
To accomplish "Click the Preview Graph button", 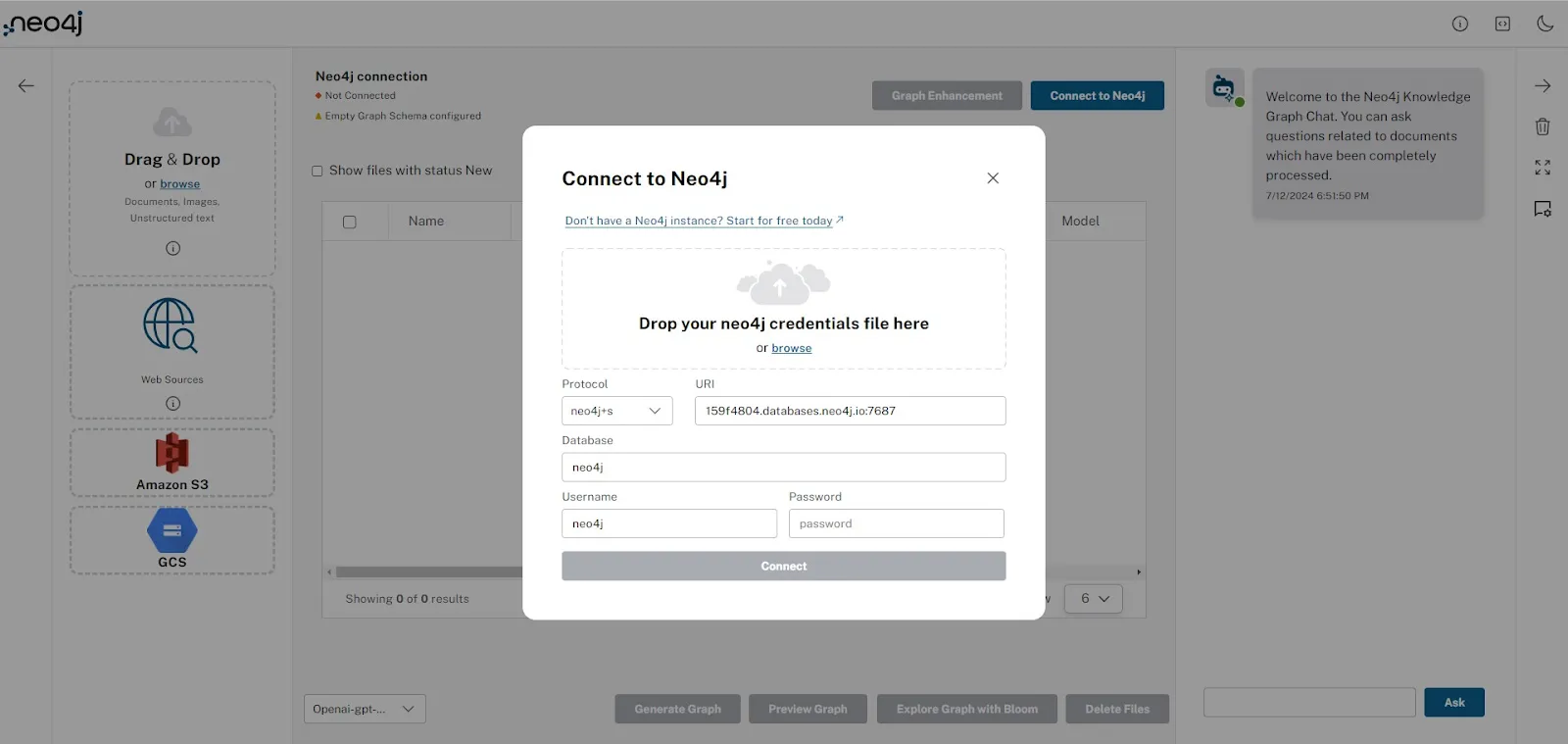I will 808,709.
